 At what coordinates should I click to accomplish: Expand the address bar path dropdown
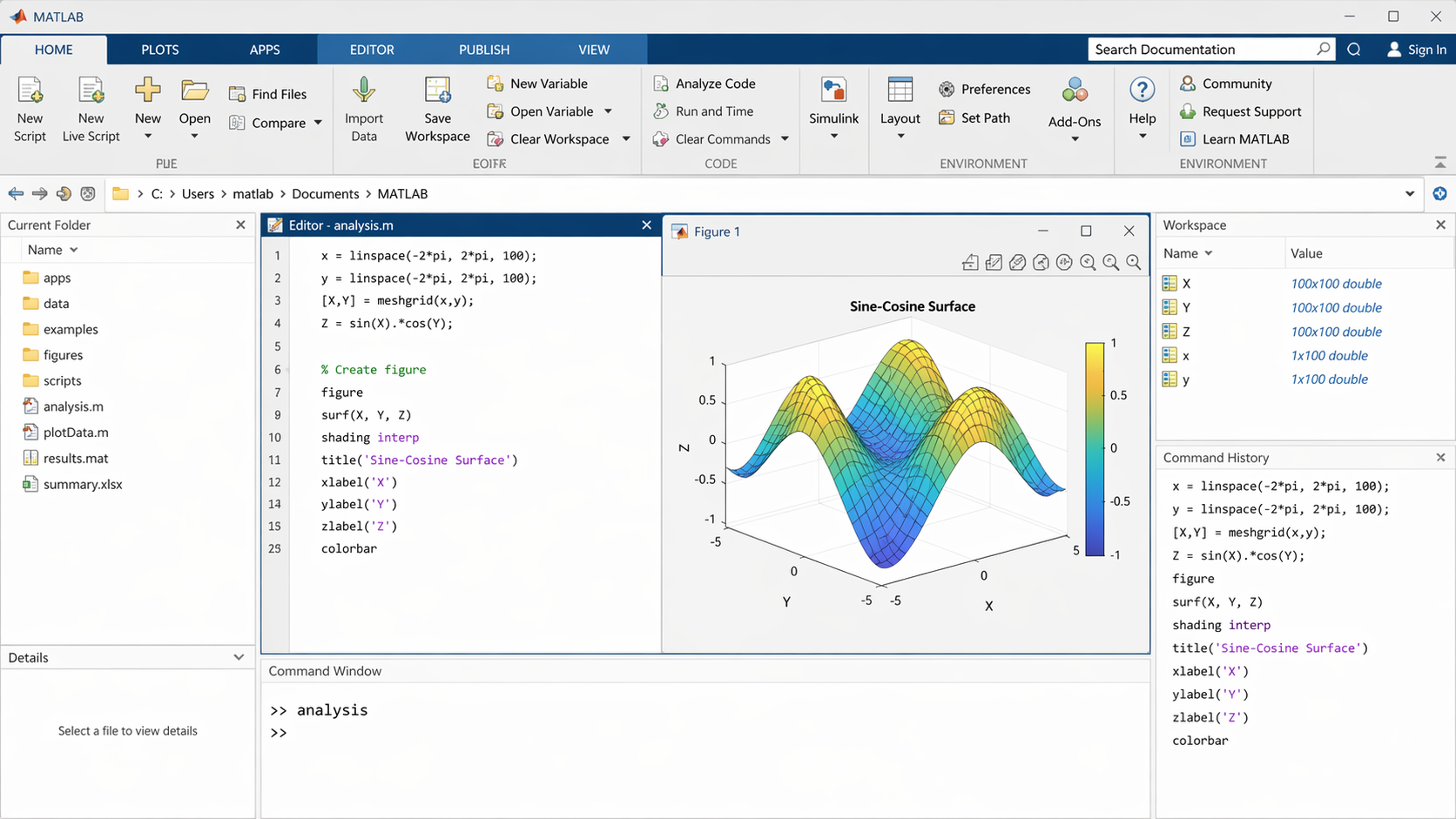[1410, 194]
